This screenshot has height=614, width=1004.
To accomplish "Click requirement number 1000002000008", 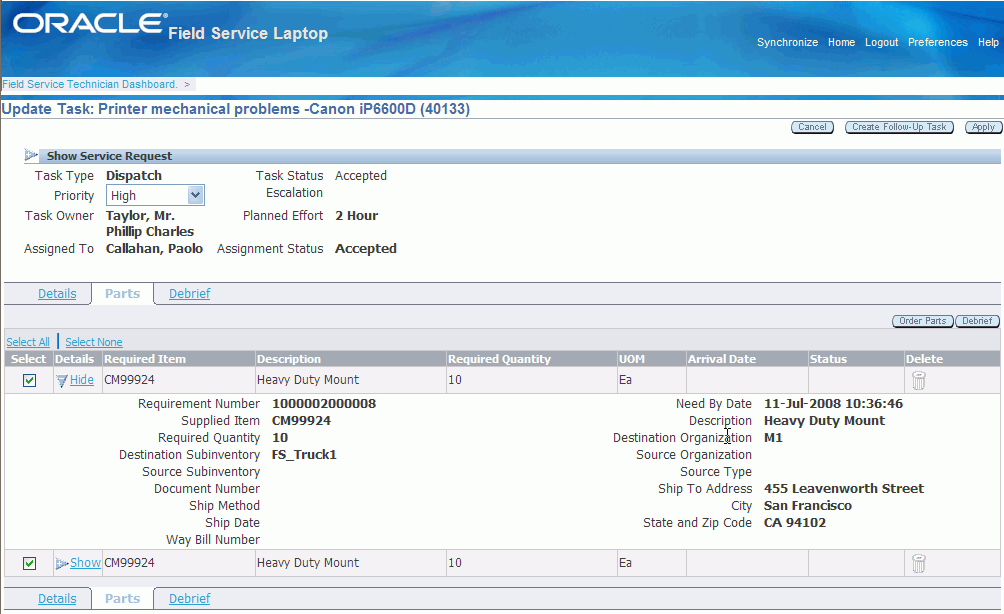I will point(324,403).
